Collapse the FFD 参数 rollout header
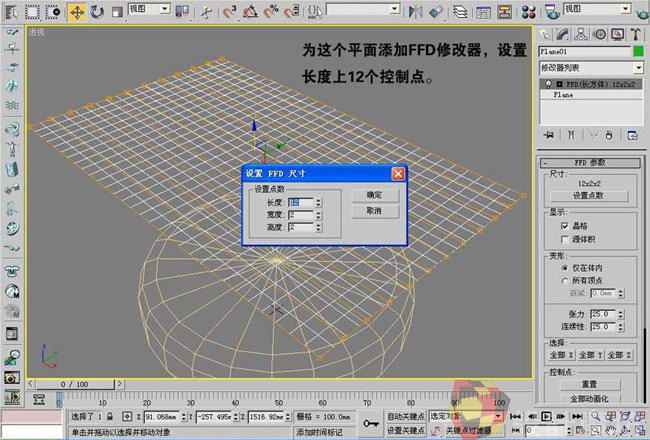The height and width of the screenshot is (440, 650). click(590, 163)
